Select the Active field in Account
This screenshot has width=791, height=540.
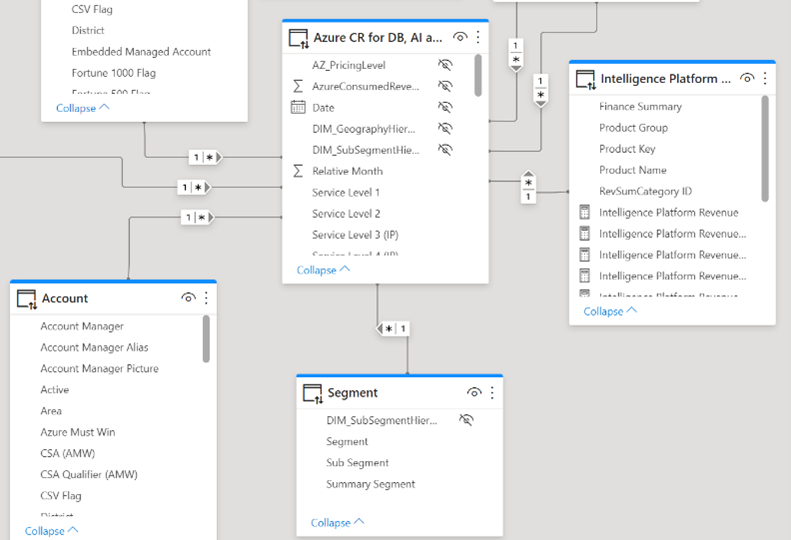coord(54,390)
